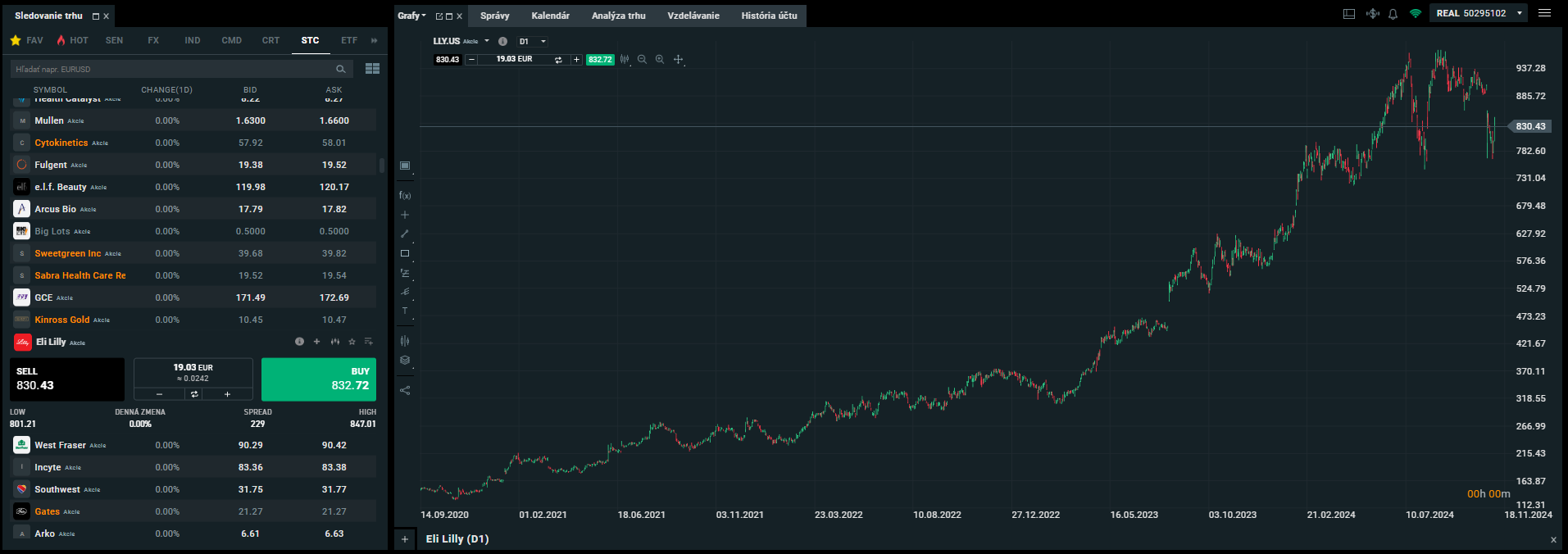Open the D1 timeframe dropdown
Image resolution: width=1568 pixels, height=554 pixels.
click(x=543, y=41)
